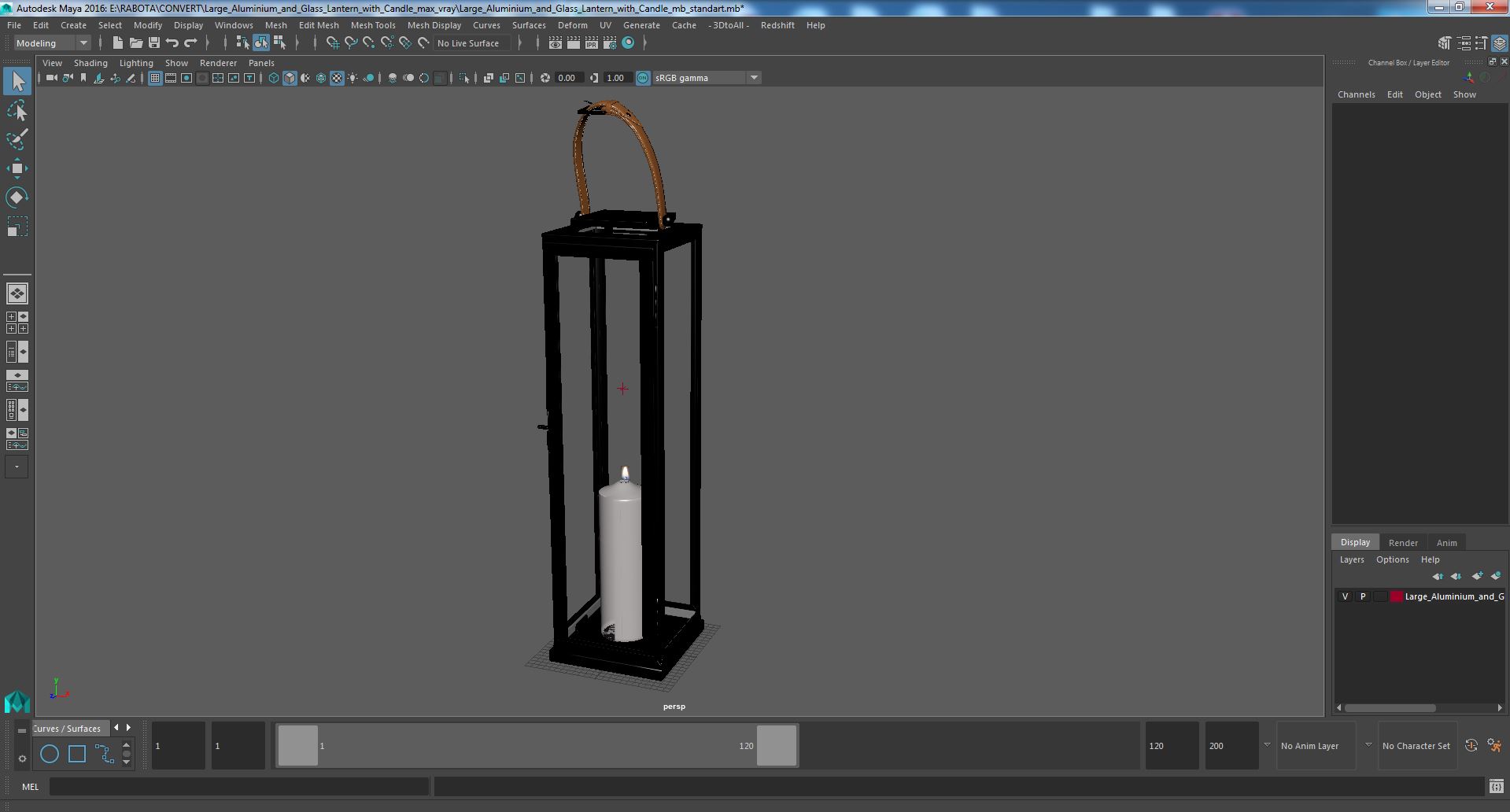Open the Edit Mesh menu

(319, 25)
